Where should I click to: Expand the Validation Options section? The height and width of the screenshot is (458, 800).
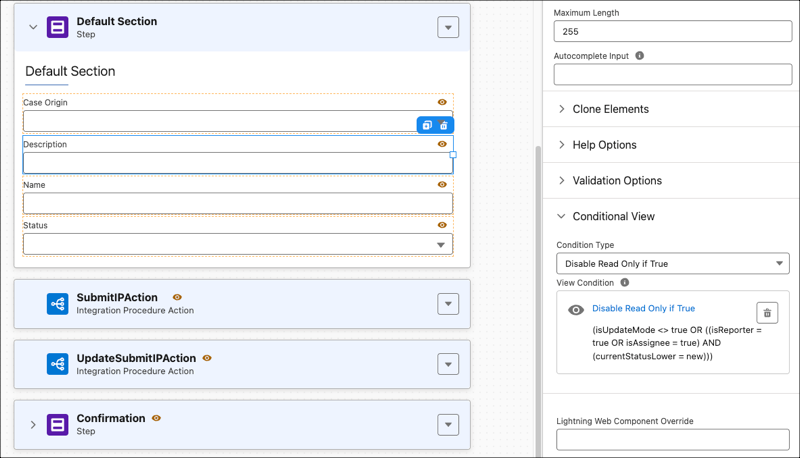coord(617,181)
